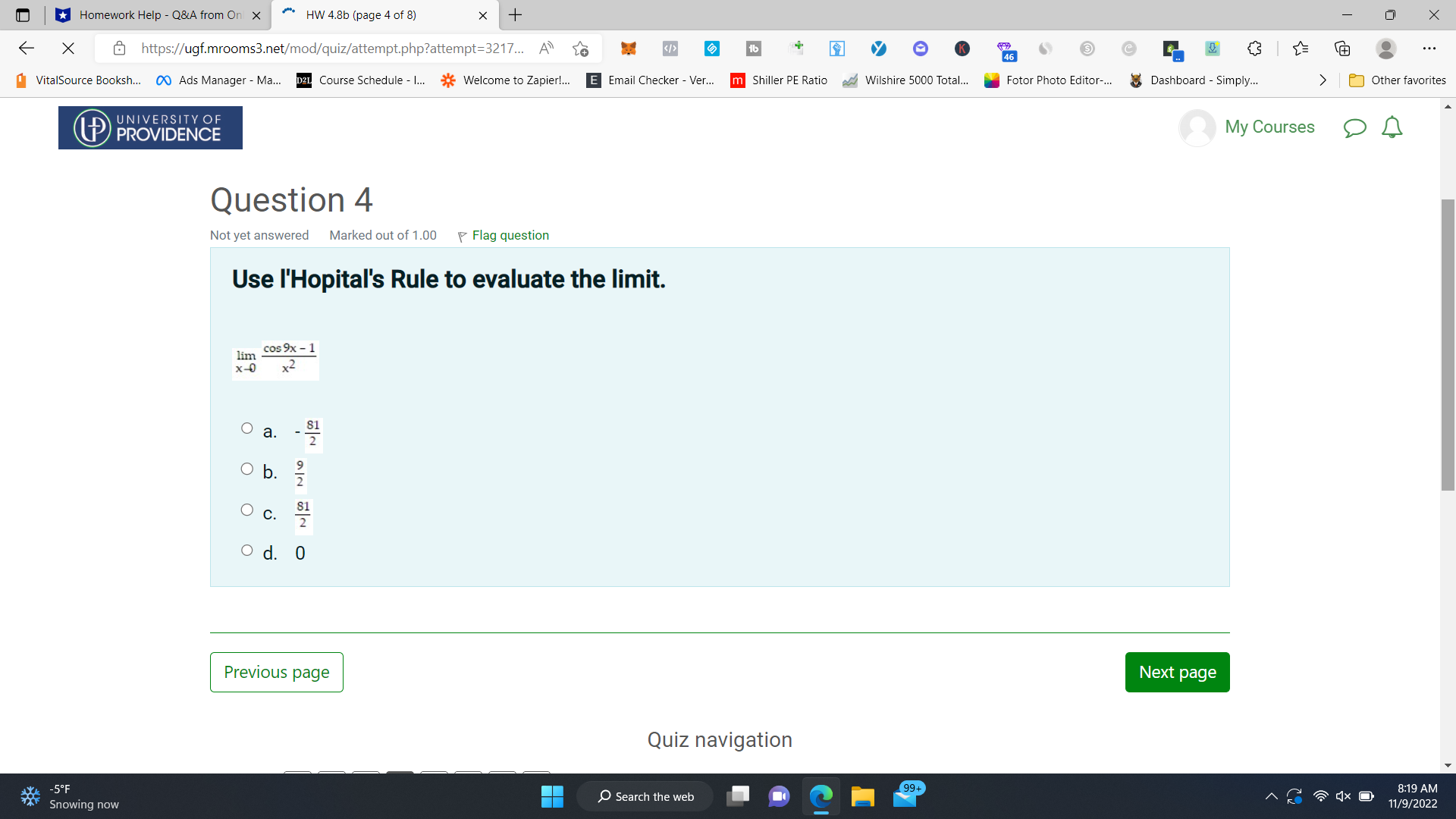The width and height of the screenshot is (1456, 819).
Task: Open the browser Extensions puzzle icon
Action: click(1254, 48)
